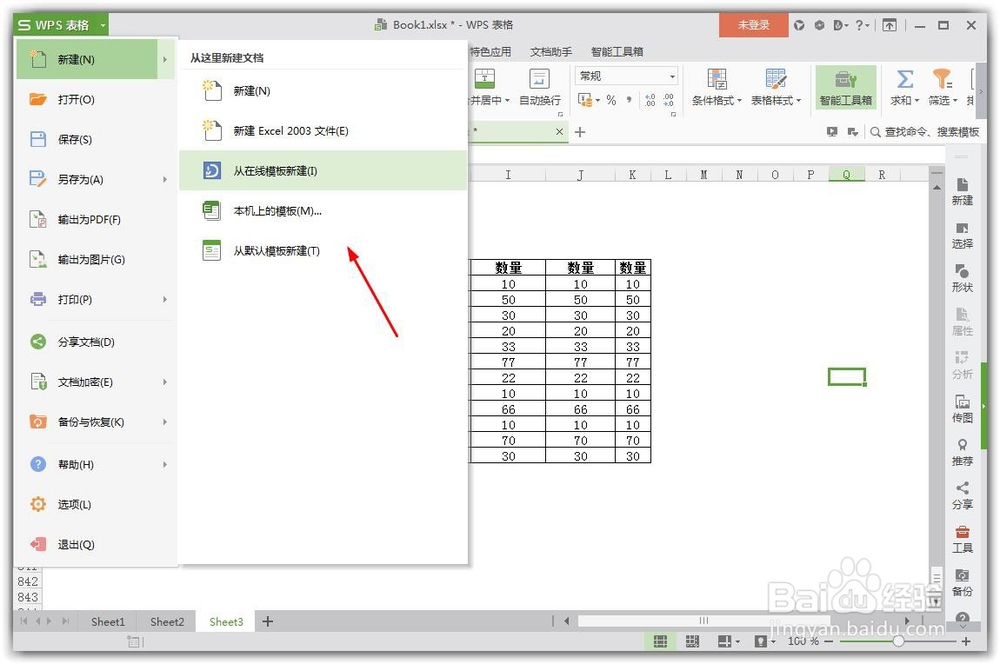
Task: Close the current document tab
Action: pyautogui.click(x=559, y=132)
